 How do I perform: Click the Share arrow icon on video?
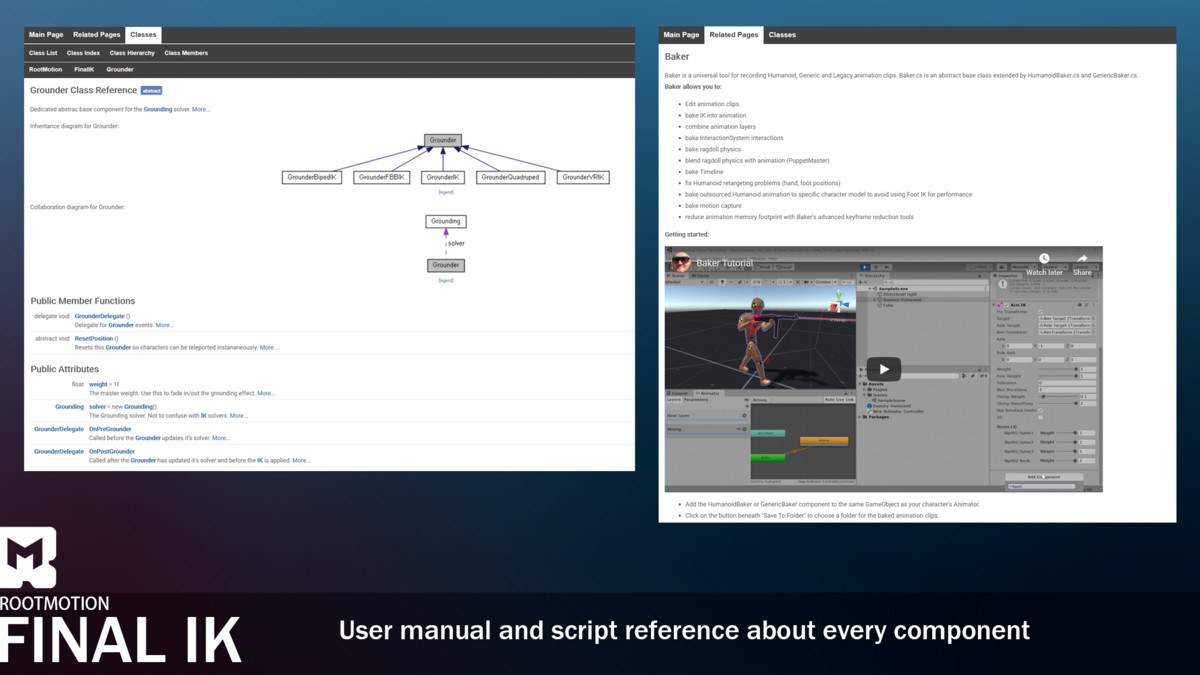1082,259
